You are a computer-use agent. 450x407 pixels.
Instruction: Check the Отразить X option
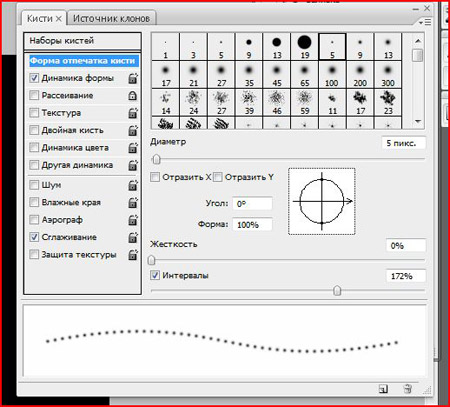pos(155,177)
